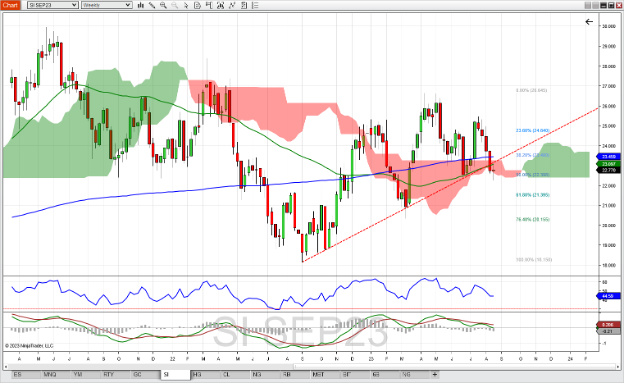Click the Zoom In magnifier icon
Image resolution: width=624 pixels, height=384 pixels.
pos(163,5)
